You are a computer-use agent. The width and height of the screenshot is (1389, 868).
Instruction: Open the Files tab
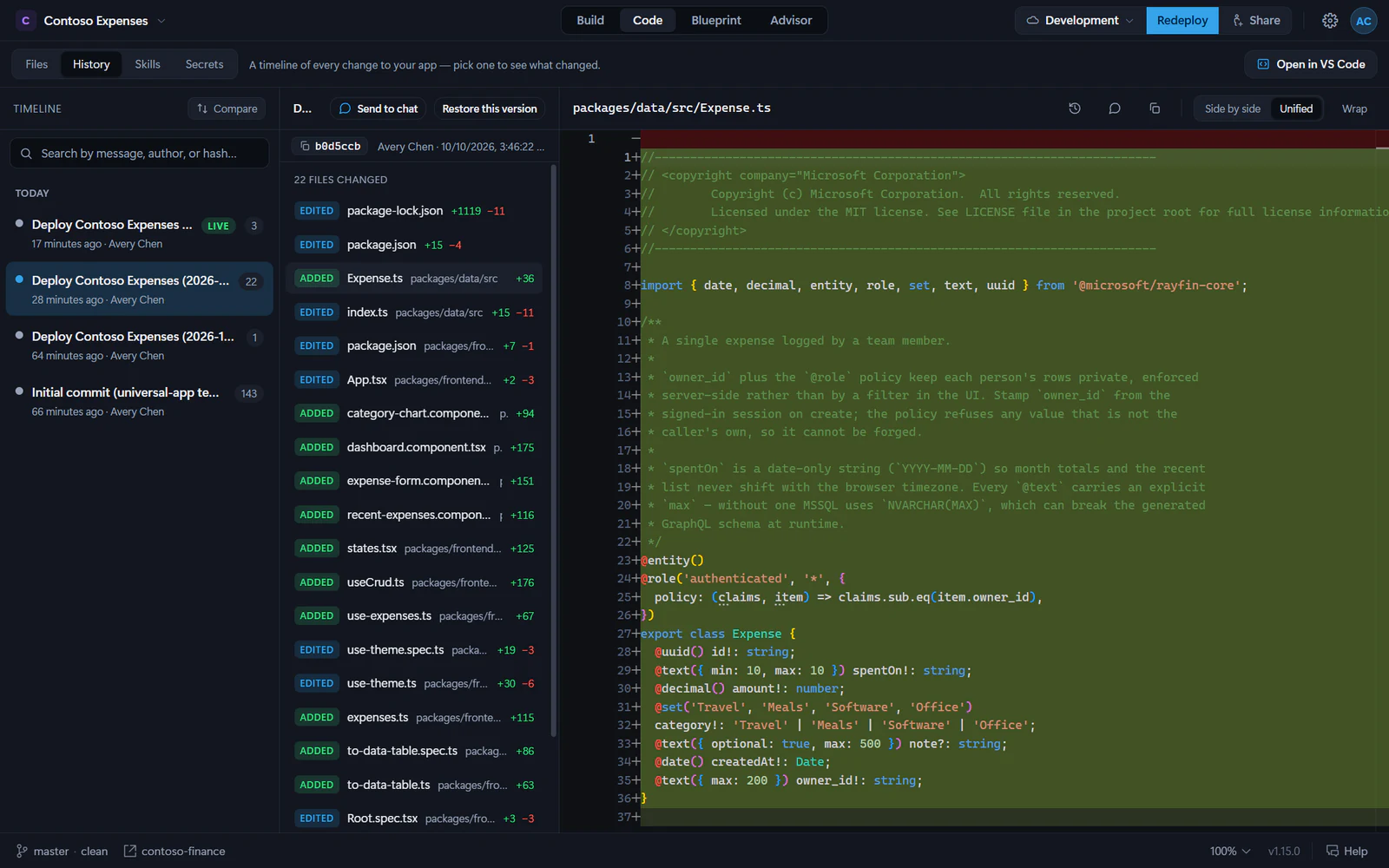[36, 64]
